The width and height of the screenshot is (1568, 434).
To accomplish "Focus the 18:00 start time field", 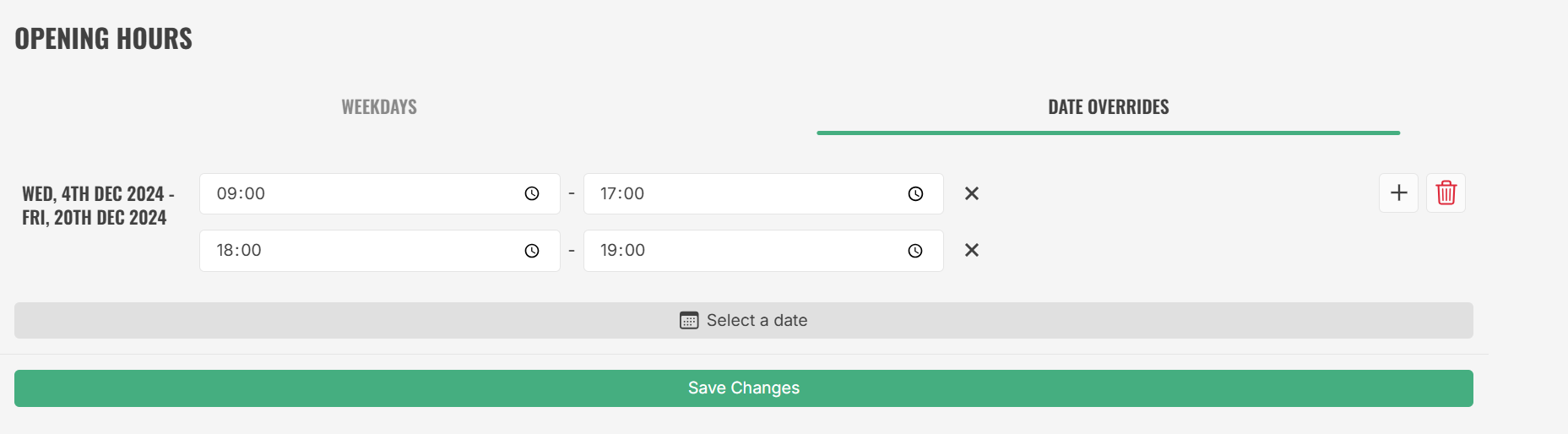I will click(x=380, y=251).
